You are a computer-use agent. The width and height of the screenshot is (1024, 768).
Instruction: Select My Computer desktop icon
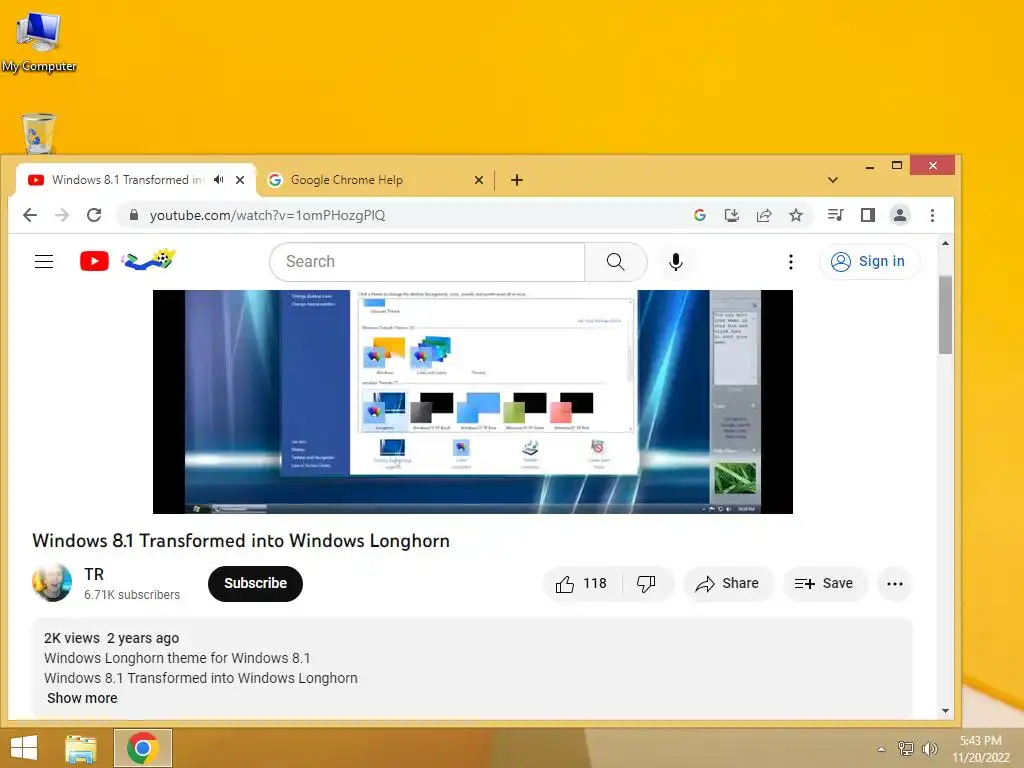click(x=39, y=42)
